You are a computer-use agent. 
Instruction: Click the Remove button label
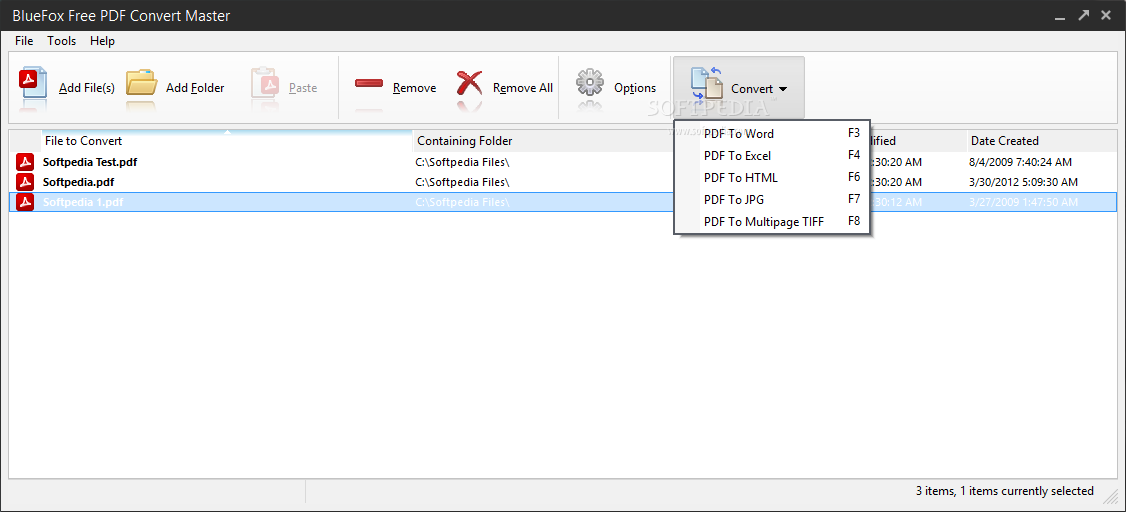pos(414,88)
